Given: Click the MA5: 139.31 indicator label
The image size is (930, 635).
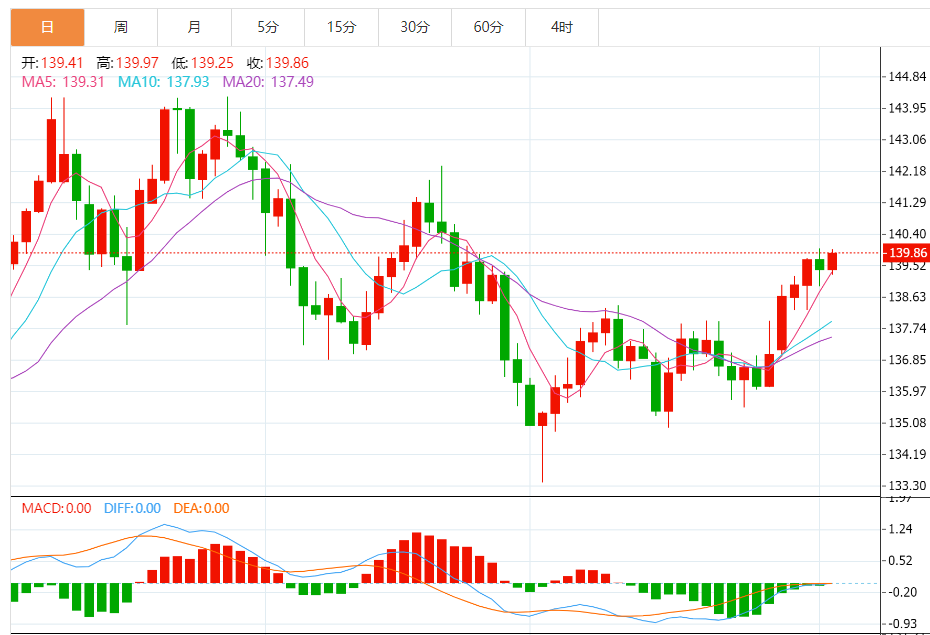Looking at the screenshot, I should pos(63,82).
